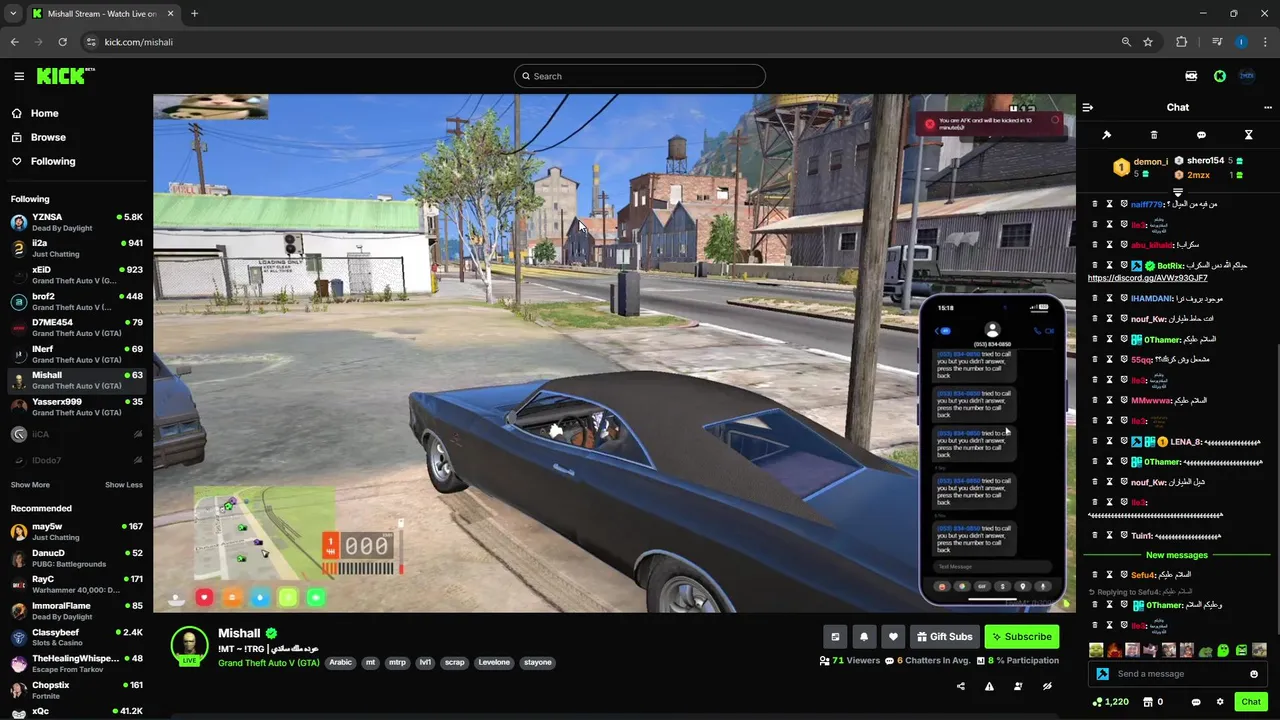Viewport: 1280px width, 720px height.
Task: Click the Grand Theft Auto V category link
Action: point(269,663)
